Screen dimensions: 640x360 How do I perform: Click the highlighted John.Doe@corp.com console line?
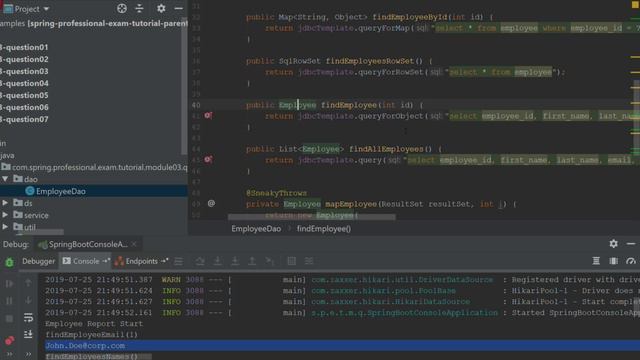(342, 346)
